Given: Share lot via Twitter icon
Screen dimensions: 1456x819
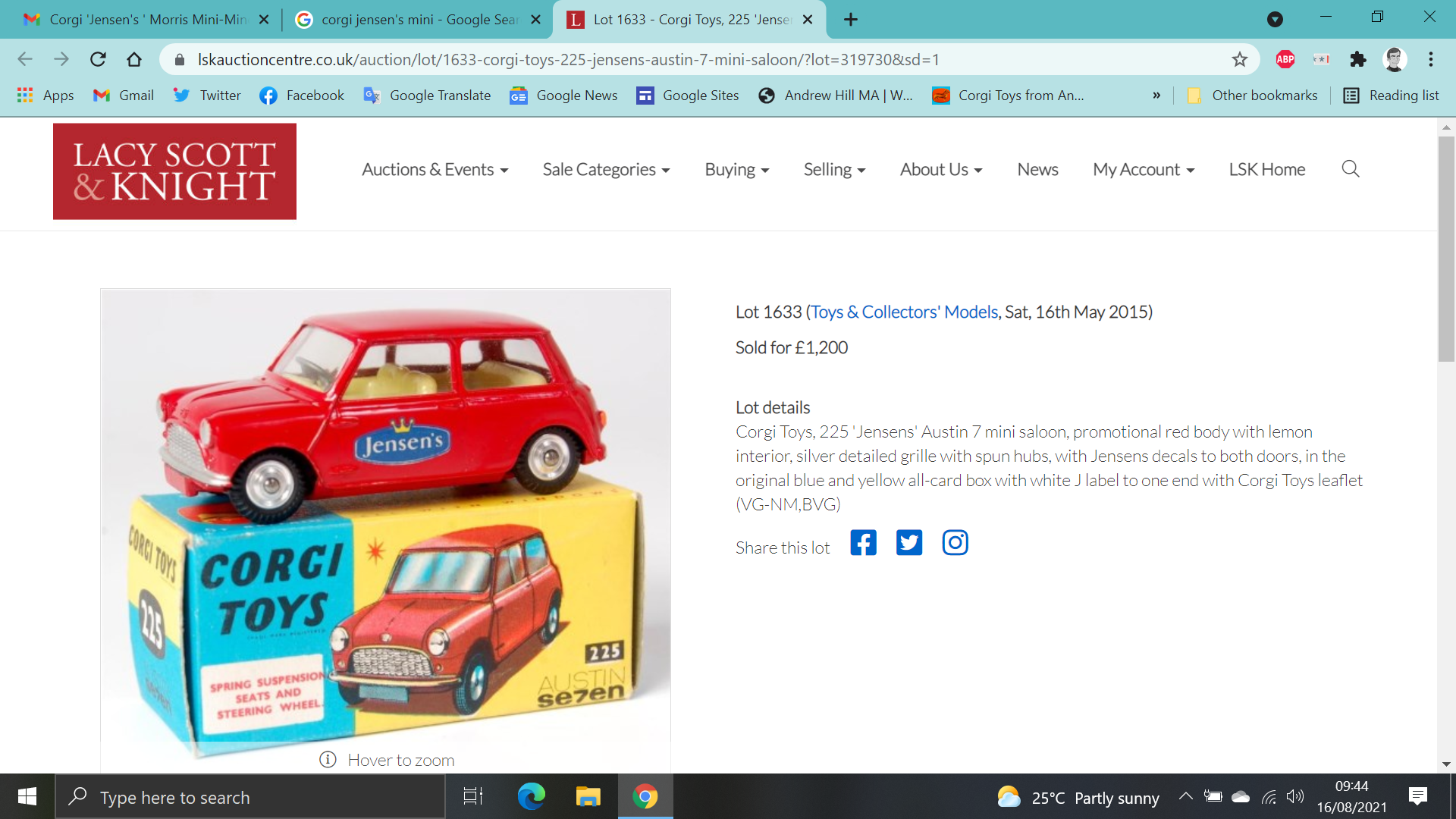Looking at the screenshot, I should [x=908, y=543].
